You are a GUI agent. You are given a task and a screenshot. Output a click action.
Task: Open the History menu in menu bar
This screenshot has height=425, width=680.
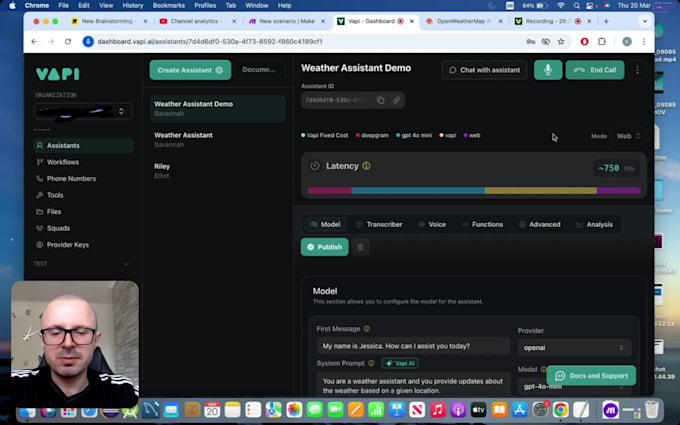pyautogui.click(x=133, y=6)
